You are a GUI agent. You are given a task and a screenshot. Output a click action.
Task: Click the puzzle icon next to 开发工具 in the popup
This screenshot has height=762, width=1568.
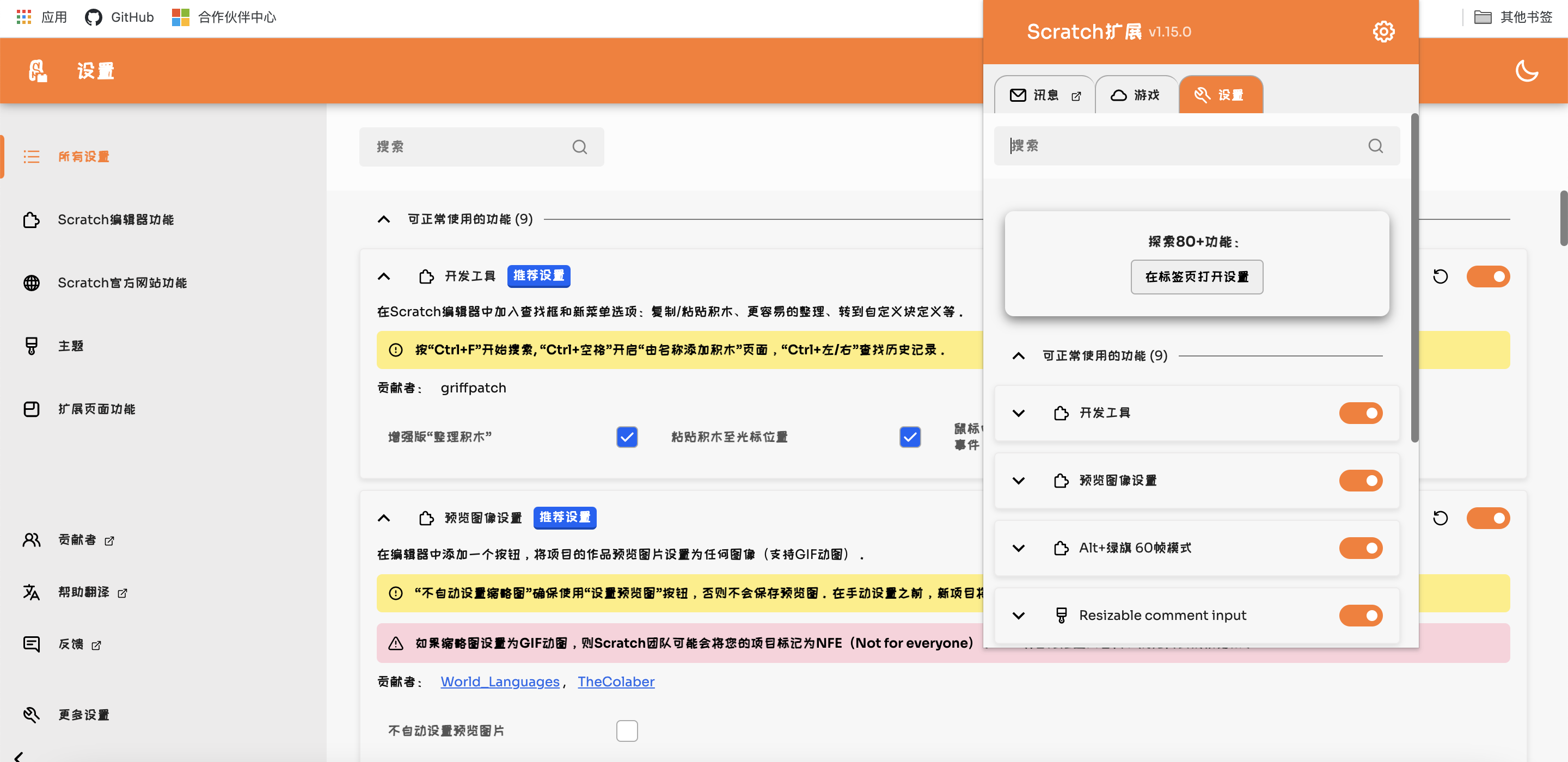point(1061,413)
